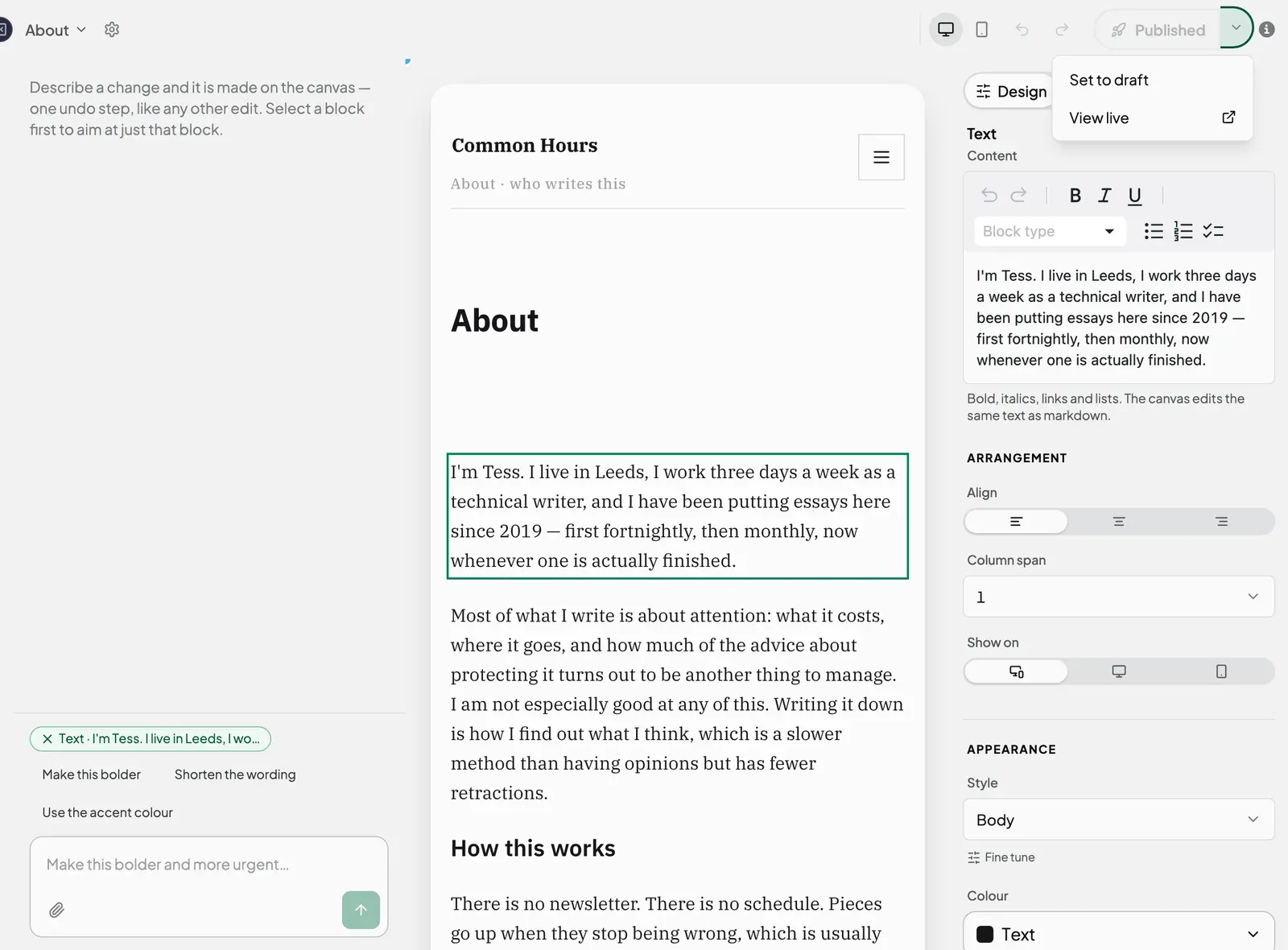This screenshot has height=950, width=1288.
Task: Show block on mobile only
Action: tap(1222, 671)
